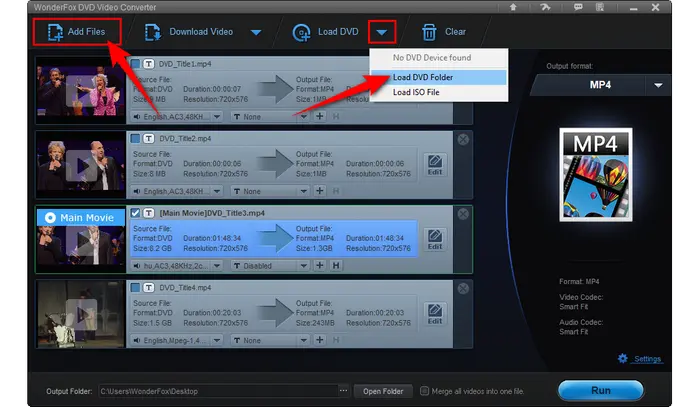
Task: Open the menu list icon in title bar
Action: [x=600, y=7]
